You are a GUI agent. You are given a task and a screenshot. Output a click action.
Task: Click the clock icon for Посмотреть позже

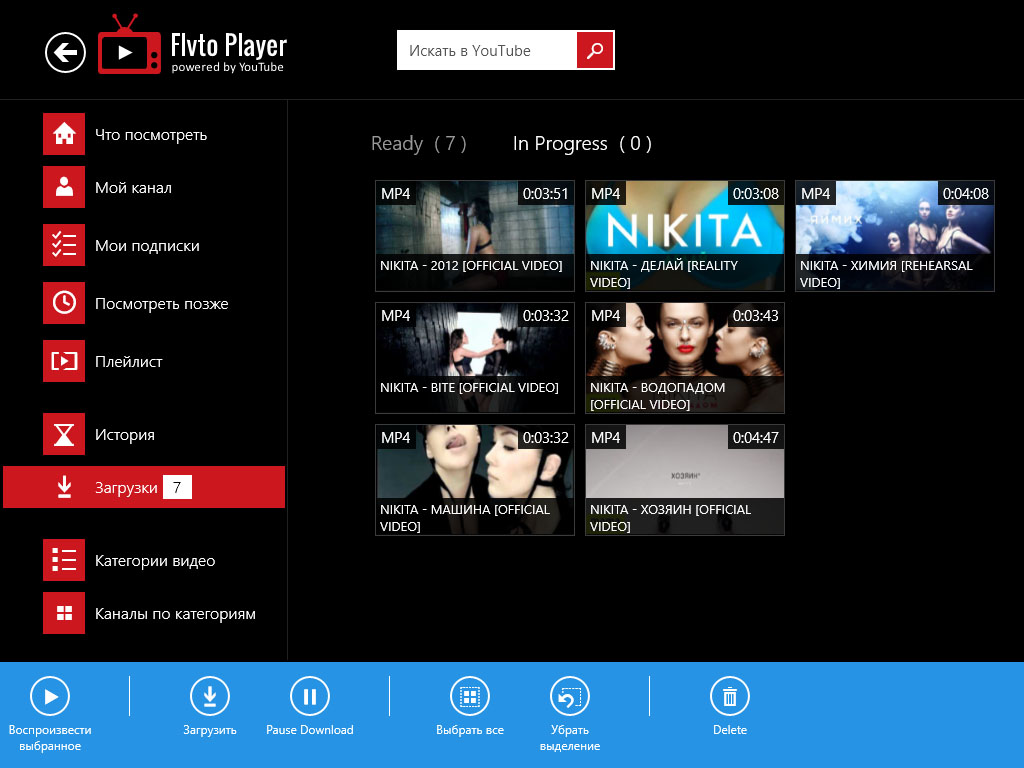pyautogui.click(x=64, y=303)
